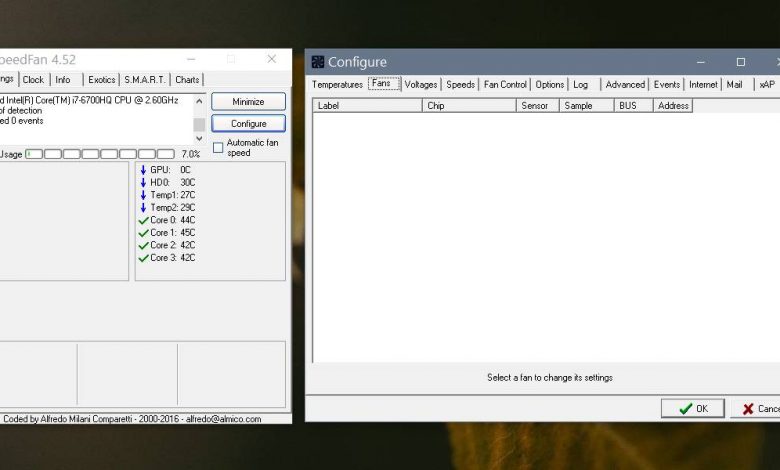The width and height of the screenshot is (780, 470).
Task: Open the Log tab in Configure
Action: pos(581,85)
